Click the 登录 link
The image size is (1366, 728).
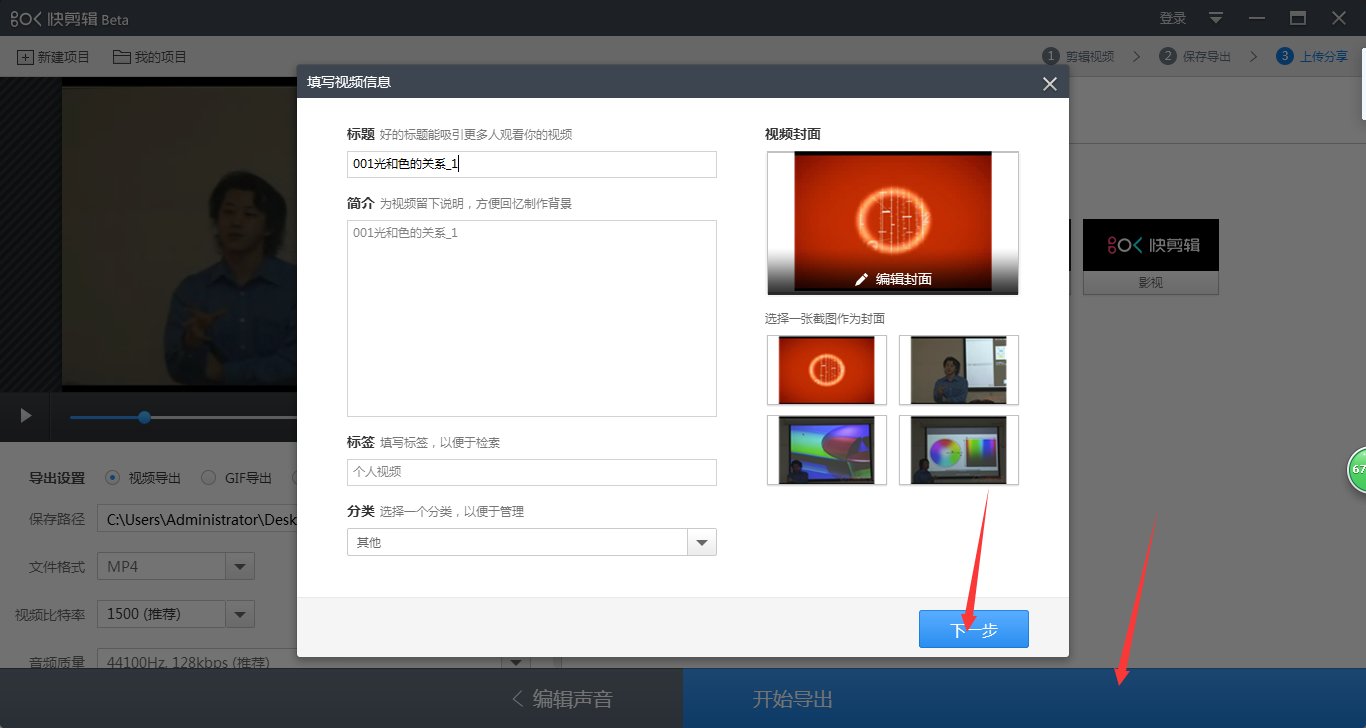click(1171, 17)
